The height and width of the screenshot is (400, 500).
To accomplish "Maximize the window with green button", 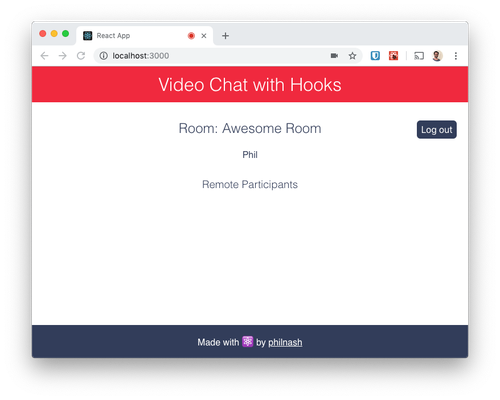I will coord(66,34).
